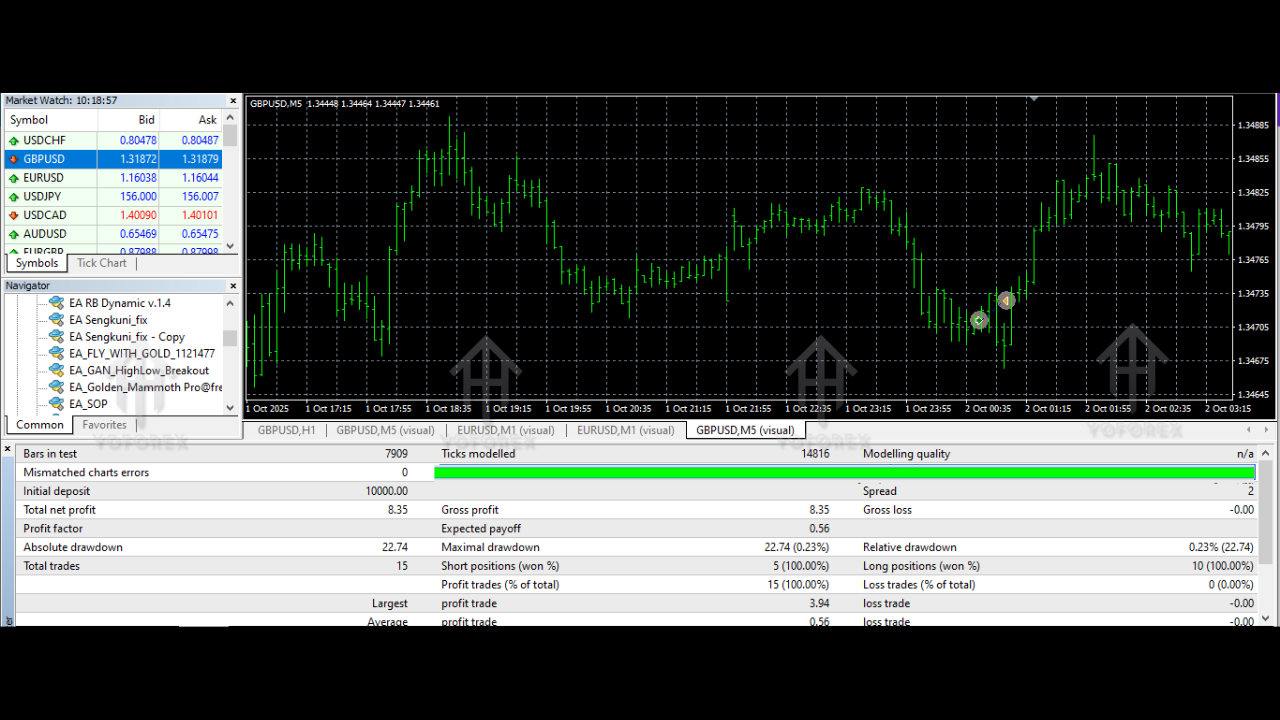Click a trade entry marker on the chart

click(978, 319)
